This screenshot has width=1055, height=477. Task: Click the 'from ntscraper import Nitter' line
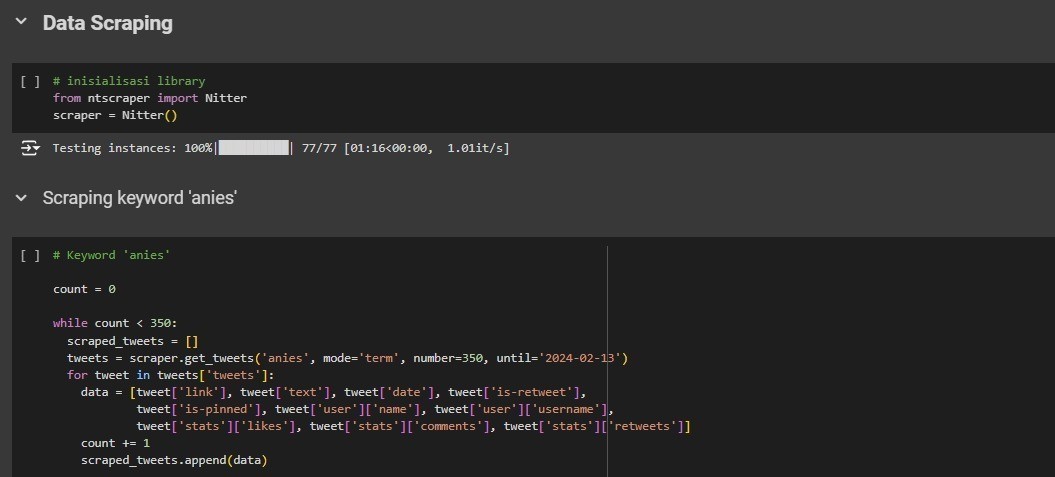[150, 98]
